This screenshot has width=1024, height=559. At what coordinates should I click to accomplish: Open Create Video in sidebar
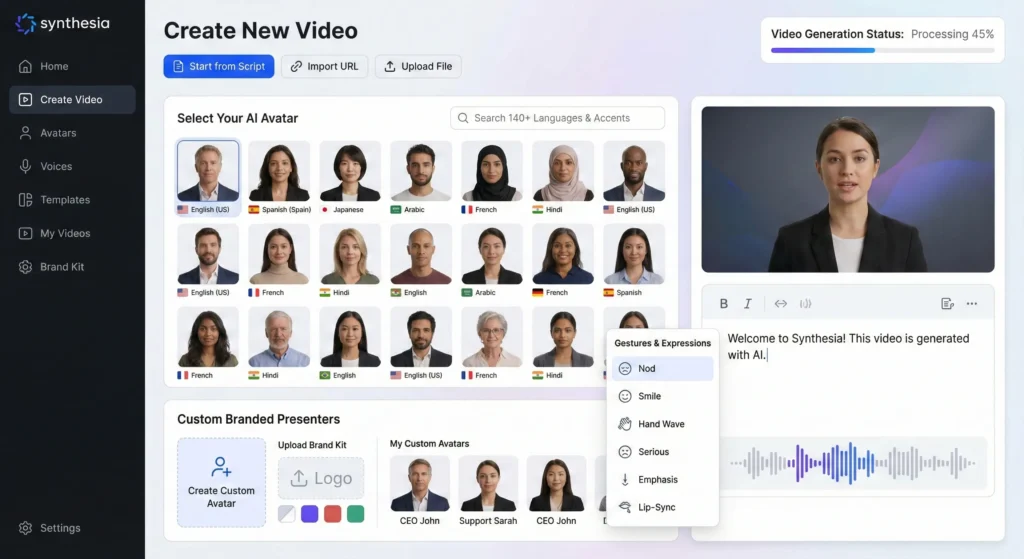coord(72,99)
